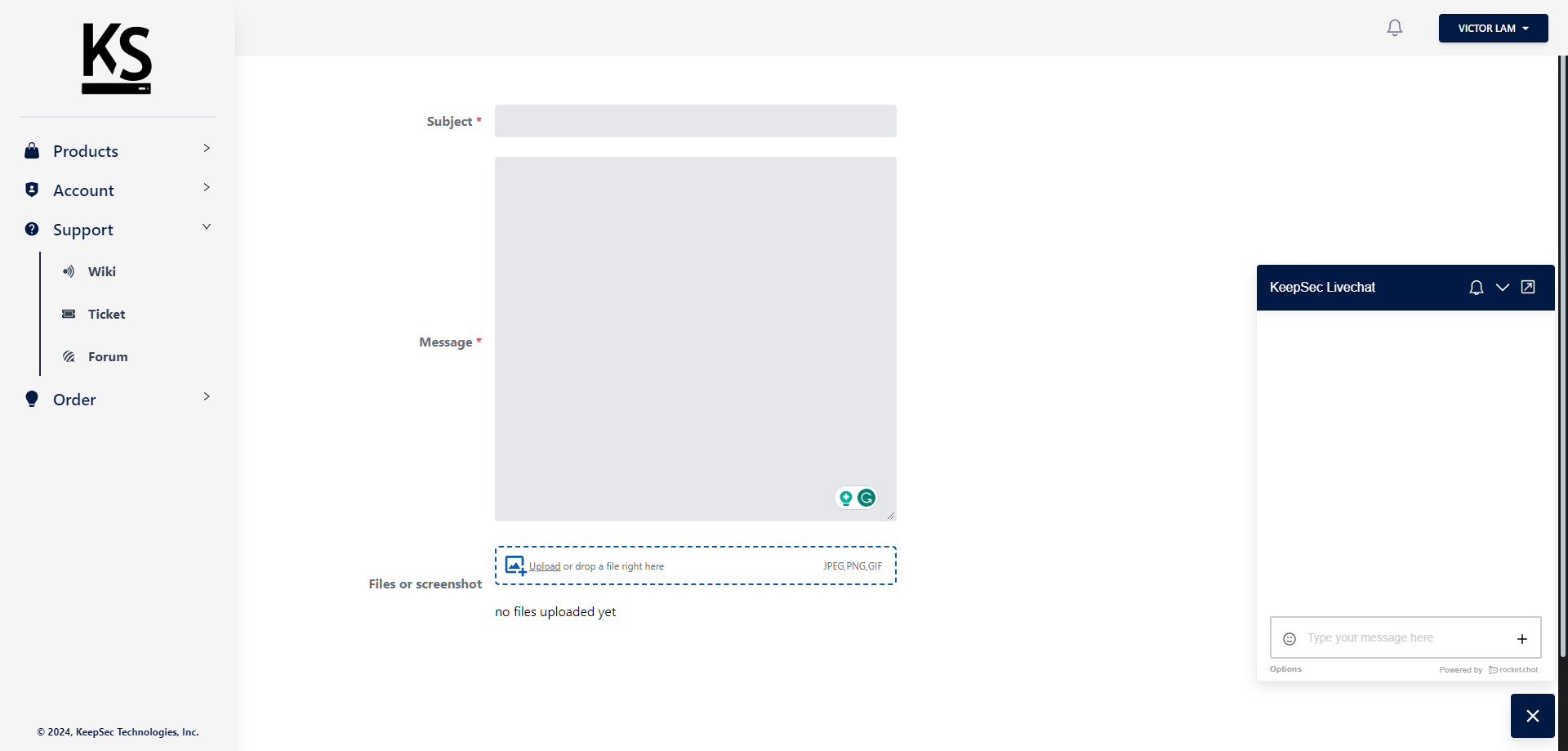Click the Livechat Options link
The height and width of the screenshot is (751, 1568).
coord(1285,669)
